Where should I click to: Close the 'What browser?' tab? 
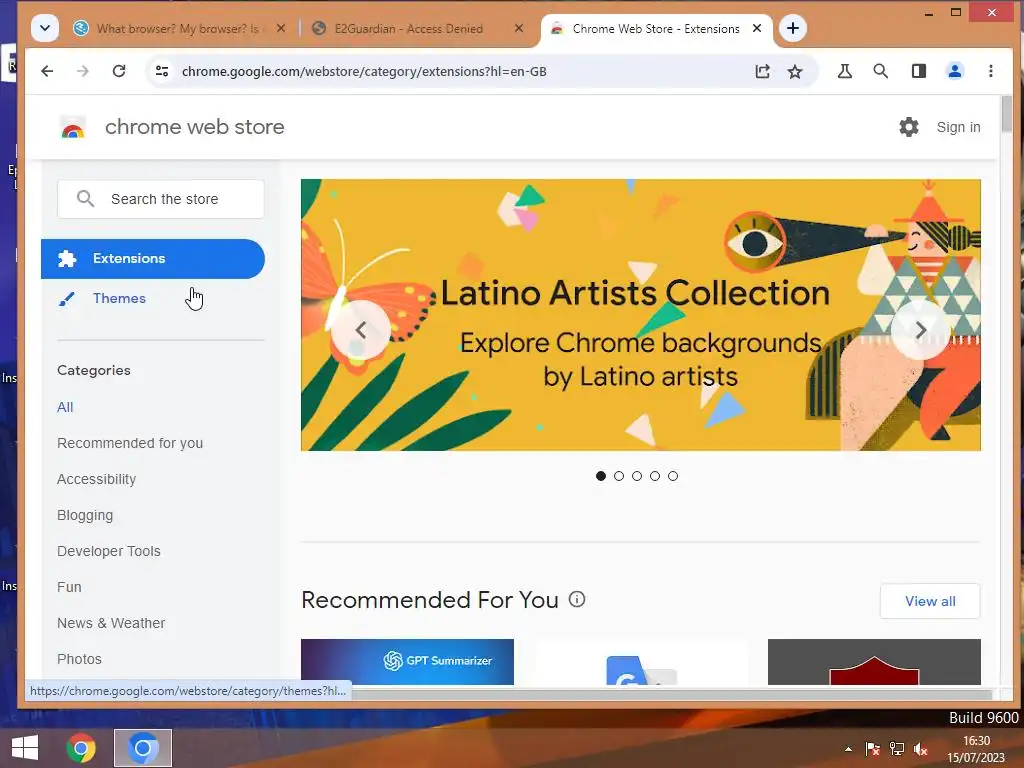coord(281,28)
